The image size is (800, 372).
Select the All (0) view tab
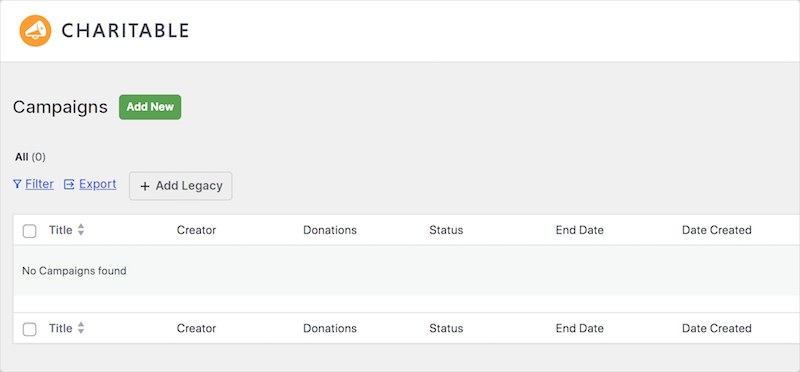30,157
